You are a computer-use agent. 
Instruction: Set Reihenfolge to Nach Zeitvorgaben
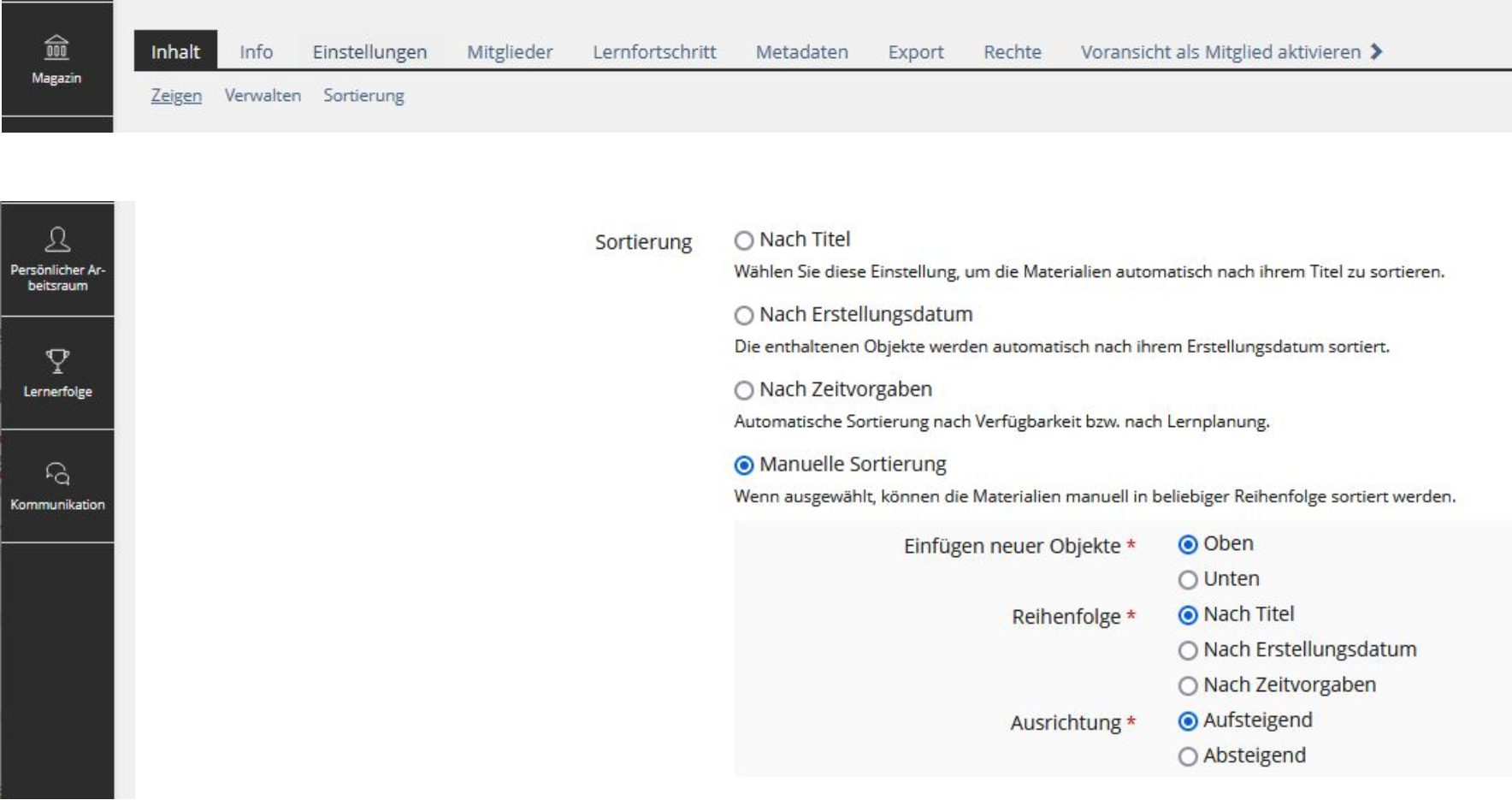1188,686
